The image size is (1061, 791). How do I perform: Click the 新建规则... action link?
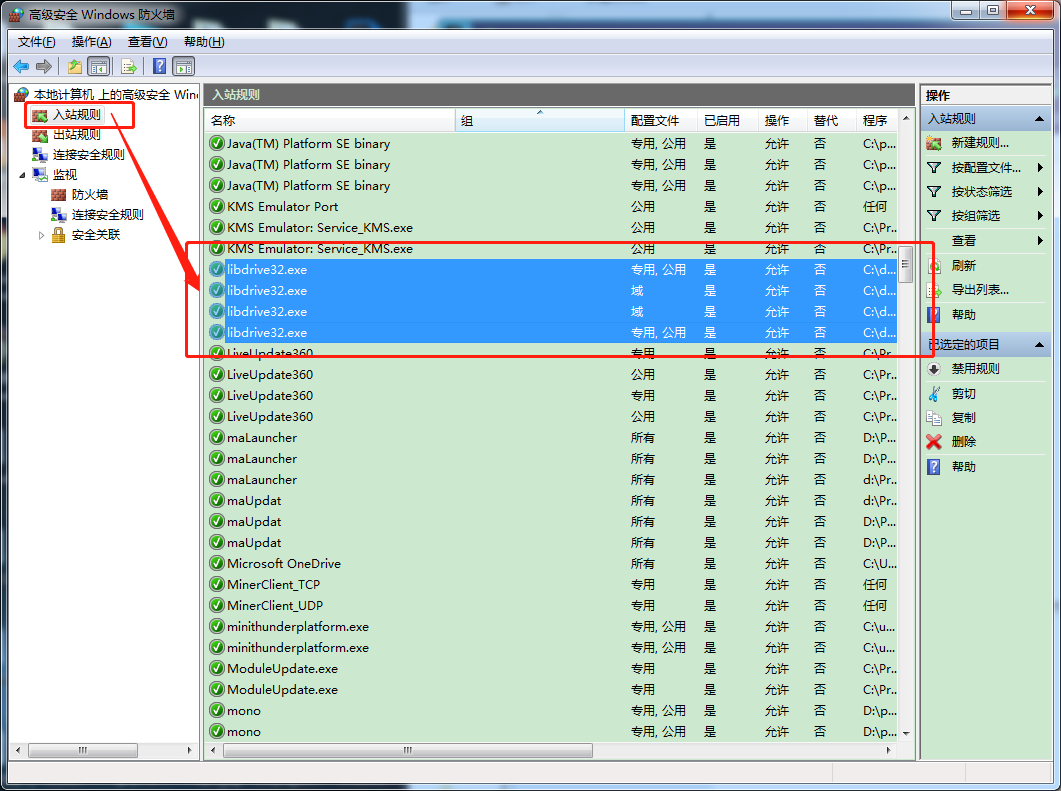click(980, 143)
